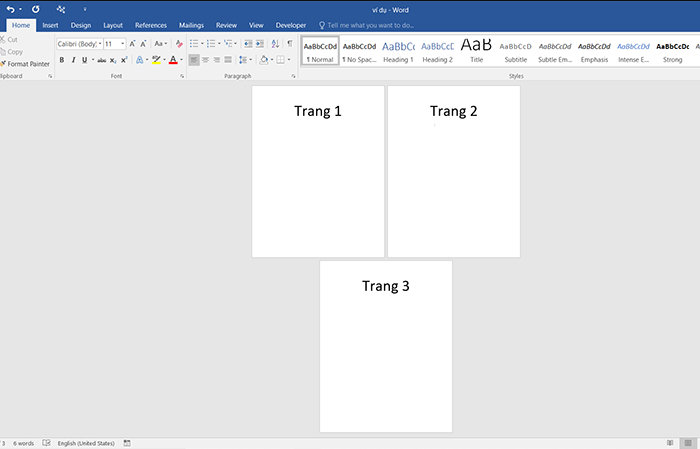
Task: Open the Clipboard pane launcher
Action: (x=50, y=76)
